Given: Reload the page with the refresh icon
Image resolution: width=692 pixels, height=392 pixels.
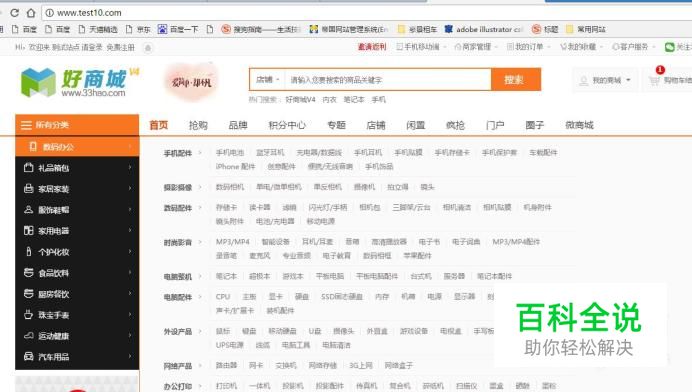Looking at the screenshot, I should pyautogui.click(x=15, y=13).
